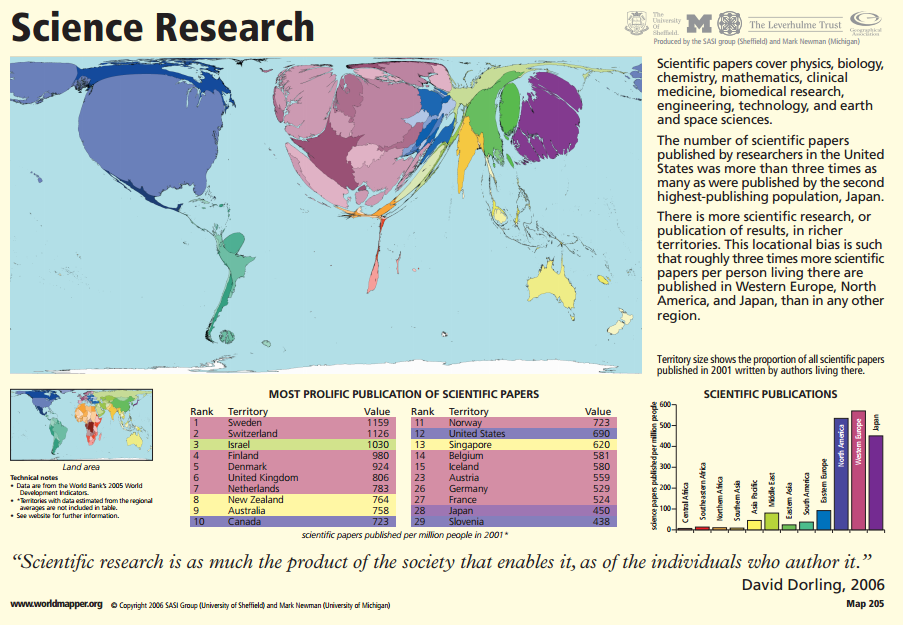Click the Technical notes heading
The height and width of the screenshot is (625, 903).
tap(33, 478)
